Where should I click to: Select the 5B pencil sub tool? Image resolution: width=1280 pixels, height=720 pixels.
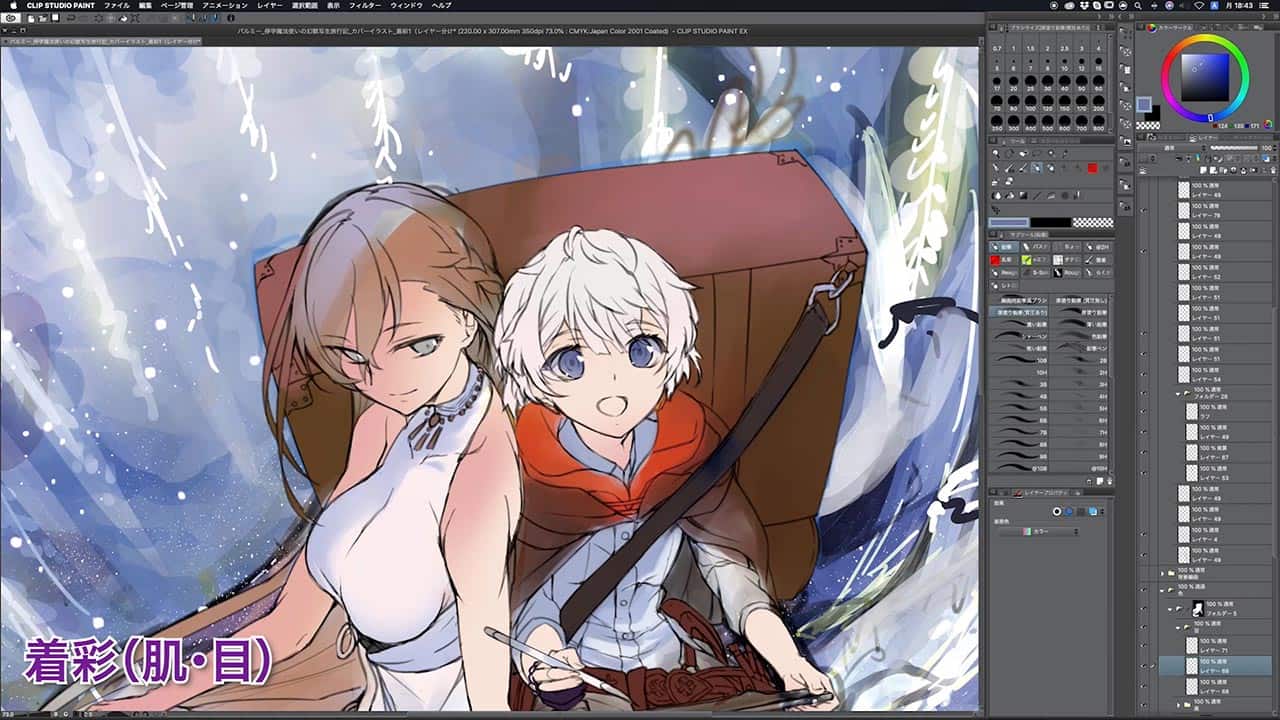[1018, 408]
